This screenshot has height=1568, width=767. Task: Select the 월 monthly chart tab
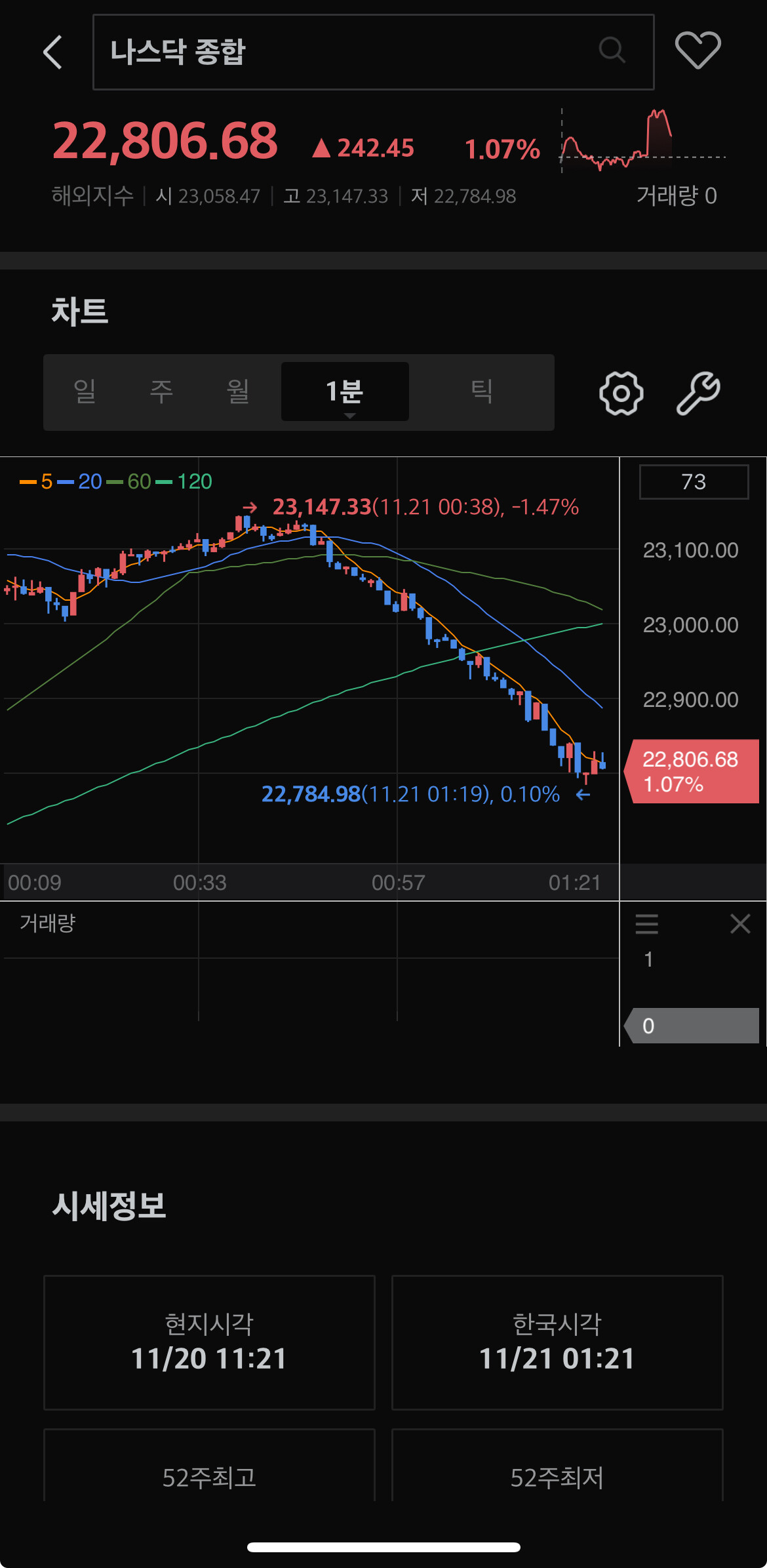tap(238, 392)
